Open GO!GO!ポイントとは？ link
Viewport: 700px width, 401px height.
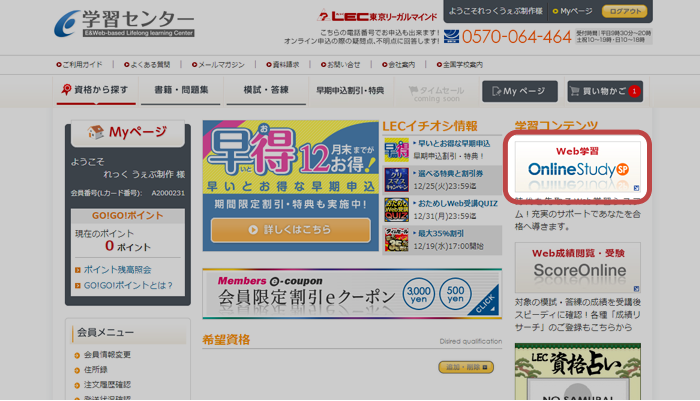click(128, 285)
